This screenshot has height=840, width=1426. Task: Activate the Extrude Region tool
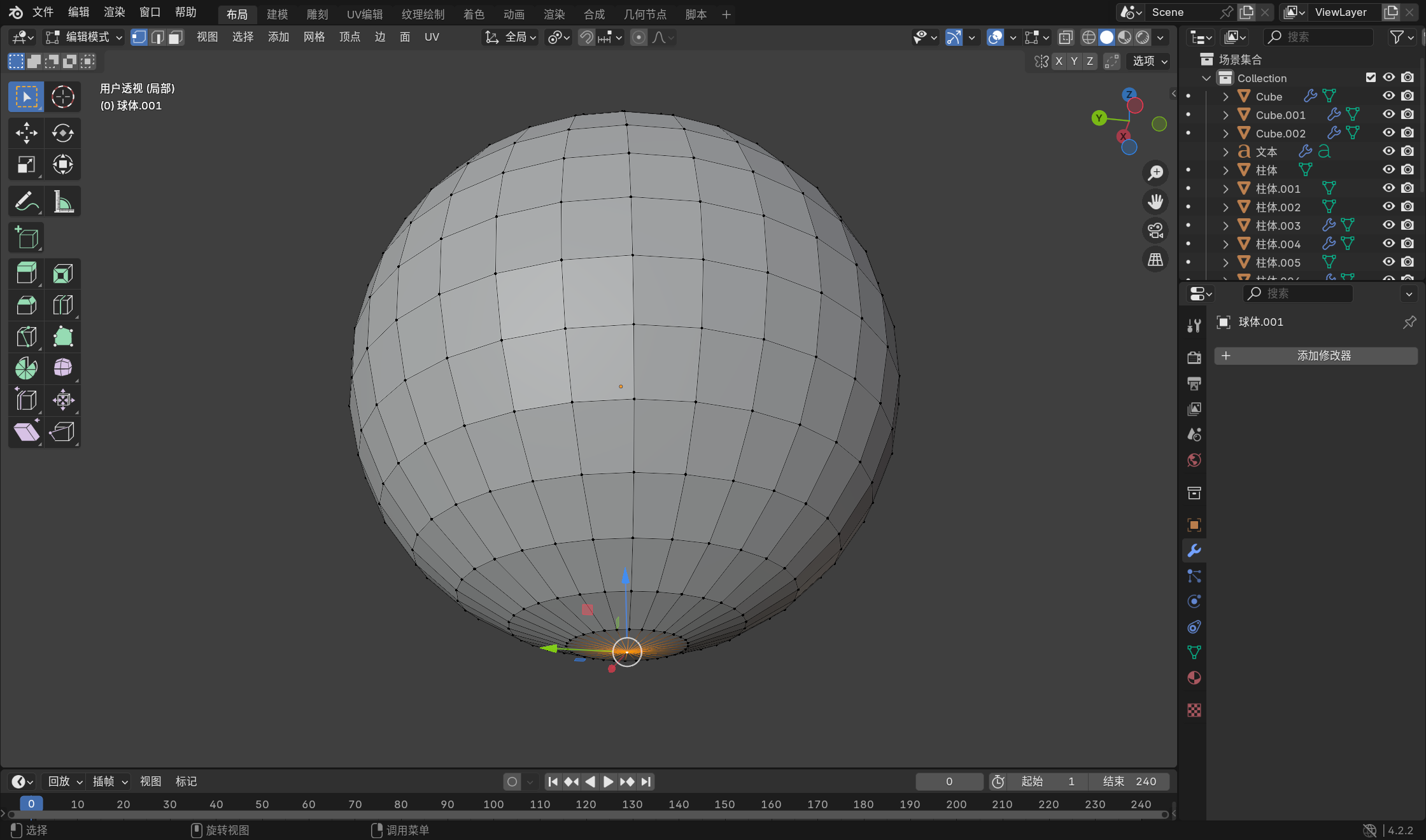pyautogui.click(x=26, y=274)
